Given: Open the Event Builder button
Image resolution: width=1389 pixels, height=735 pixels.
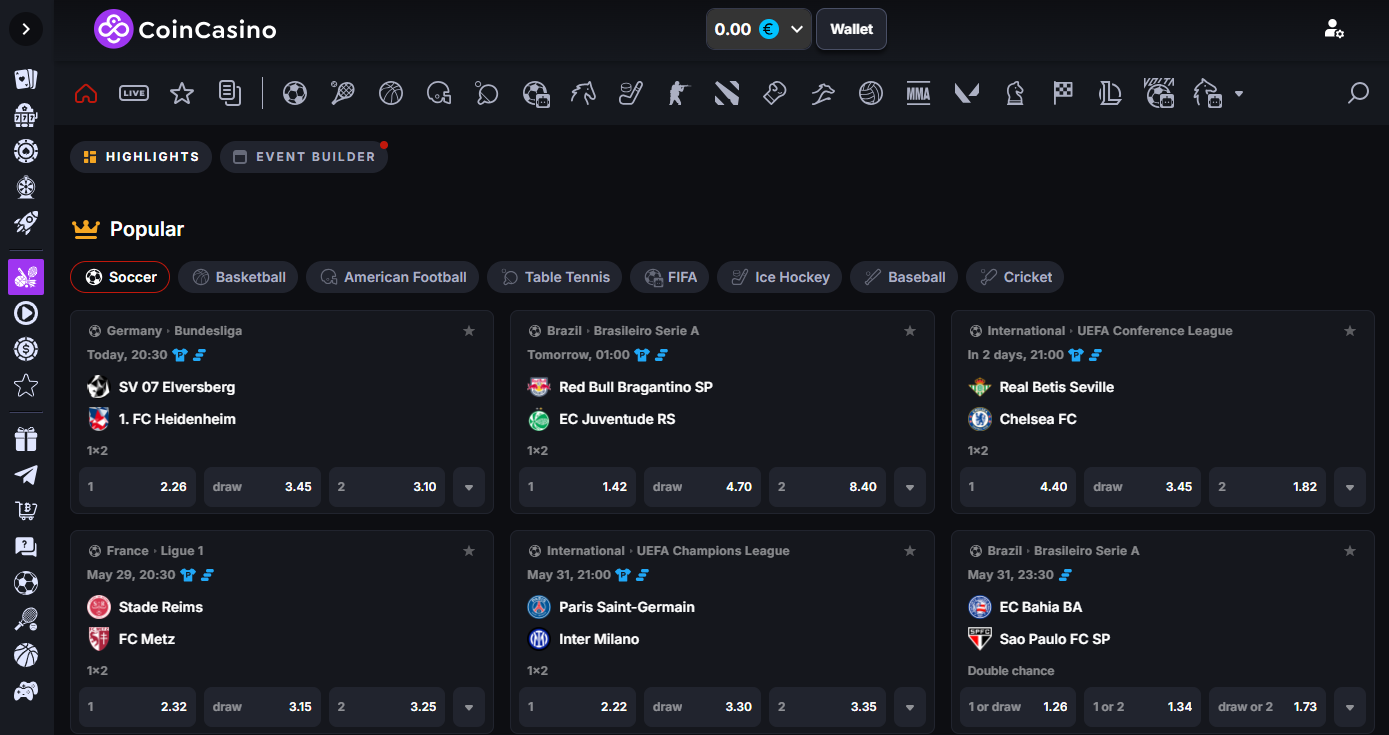Looking at the screenshot, I should point(304,157).
